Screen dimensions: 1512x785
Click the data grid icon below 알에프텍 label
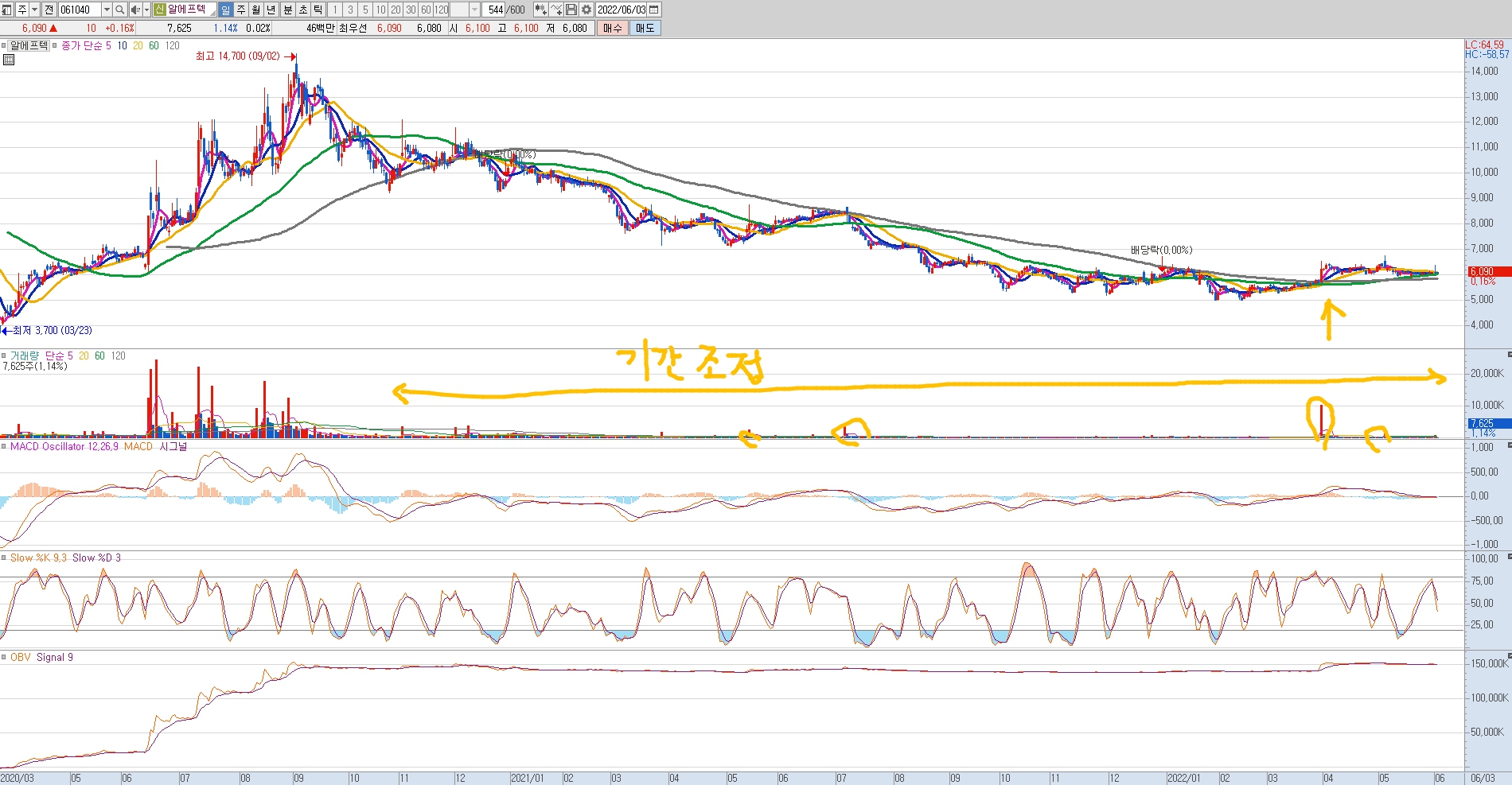pyautogui.click(x=8, y=60)
